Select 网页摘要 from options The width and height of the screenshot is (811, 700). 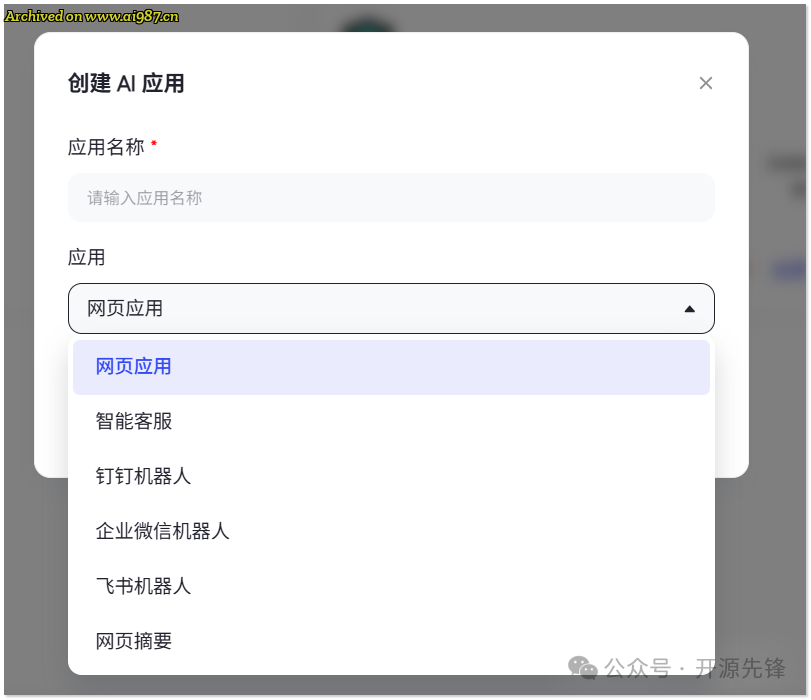click(391, 641)
